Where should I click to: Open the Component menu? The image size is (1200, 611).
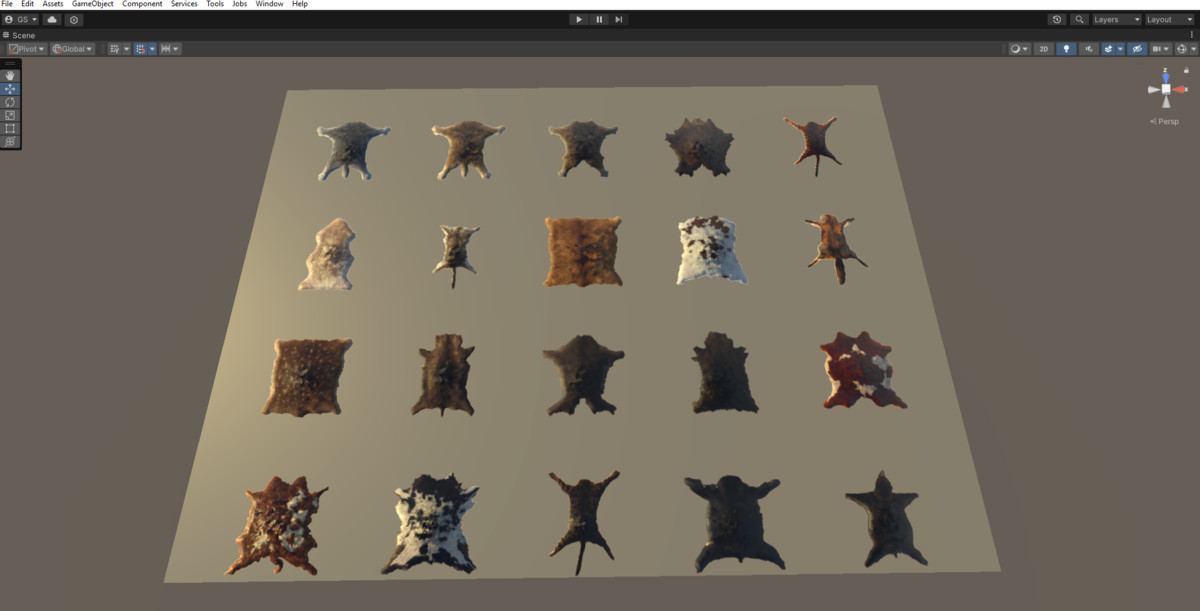142,4
